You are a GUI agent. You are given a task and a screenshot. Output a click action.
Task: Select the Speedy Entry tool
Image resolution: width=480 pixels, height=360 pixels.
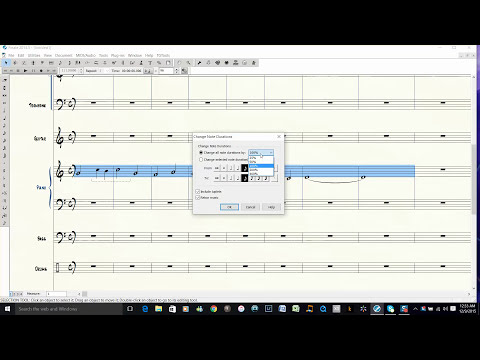pos(69,63)
